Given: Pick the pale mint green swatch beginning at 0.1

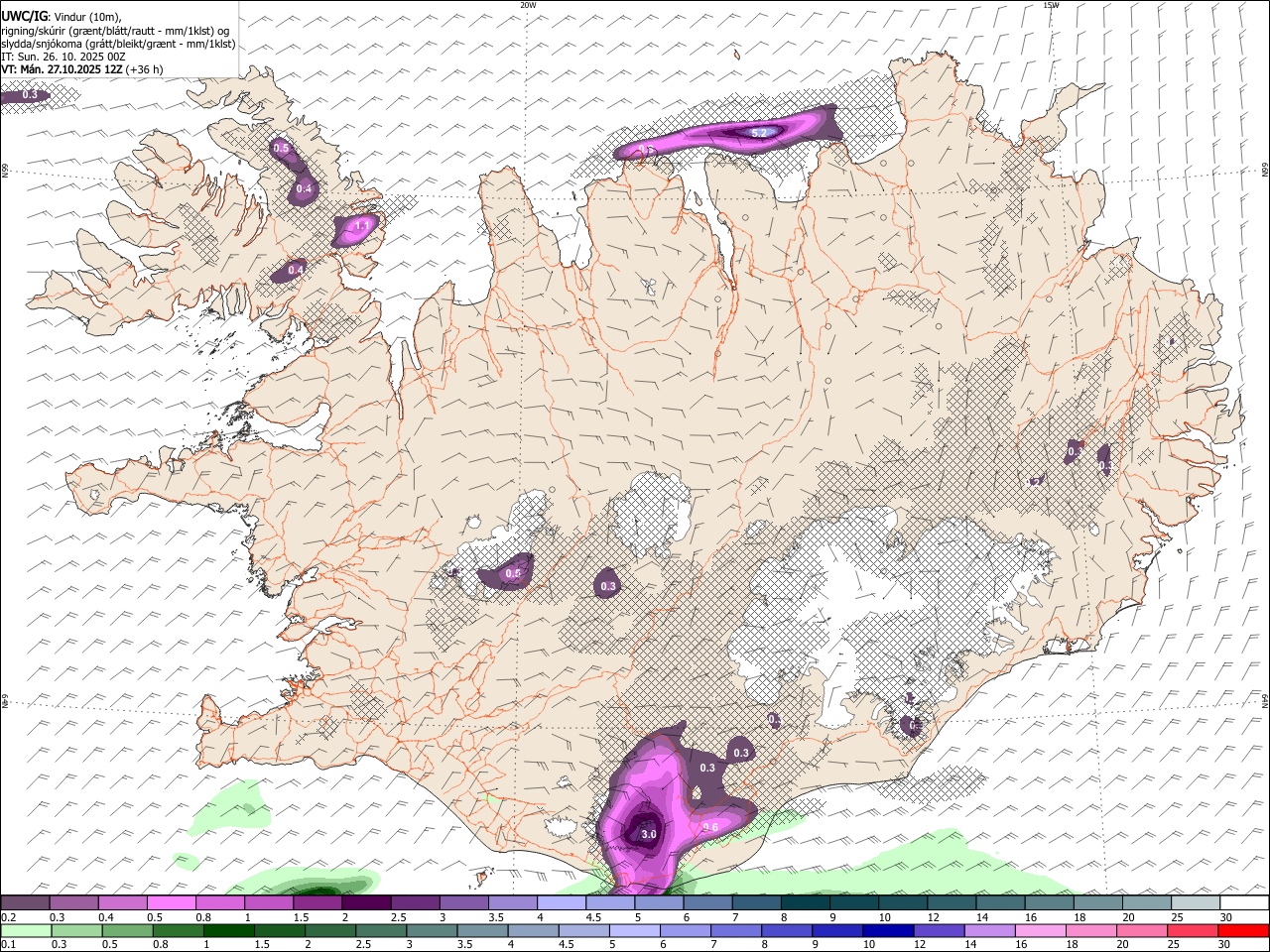Looking at the screenshot, I should (25, 930).
